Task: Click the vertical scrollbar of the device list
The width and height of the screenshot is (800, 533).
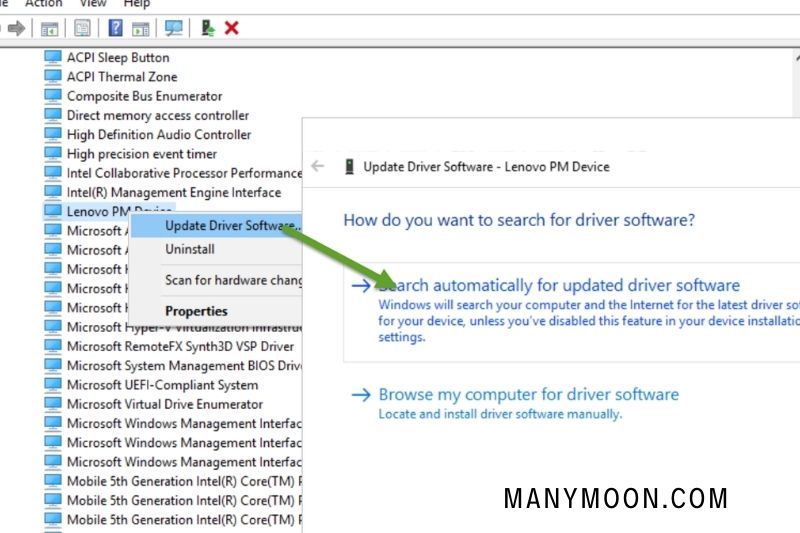Action: [796, 84]
